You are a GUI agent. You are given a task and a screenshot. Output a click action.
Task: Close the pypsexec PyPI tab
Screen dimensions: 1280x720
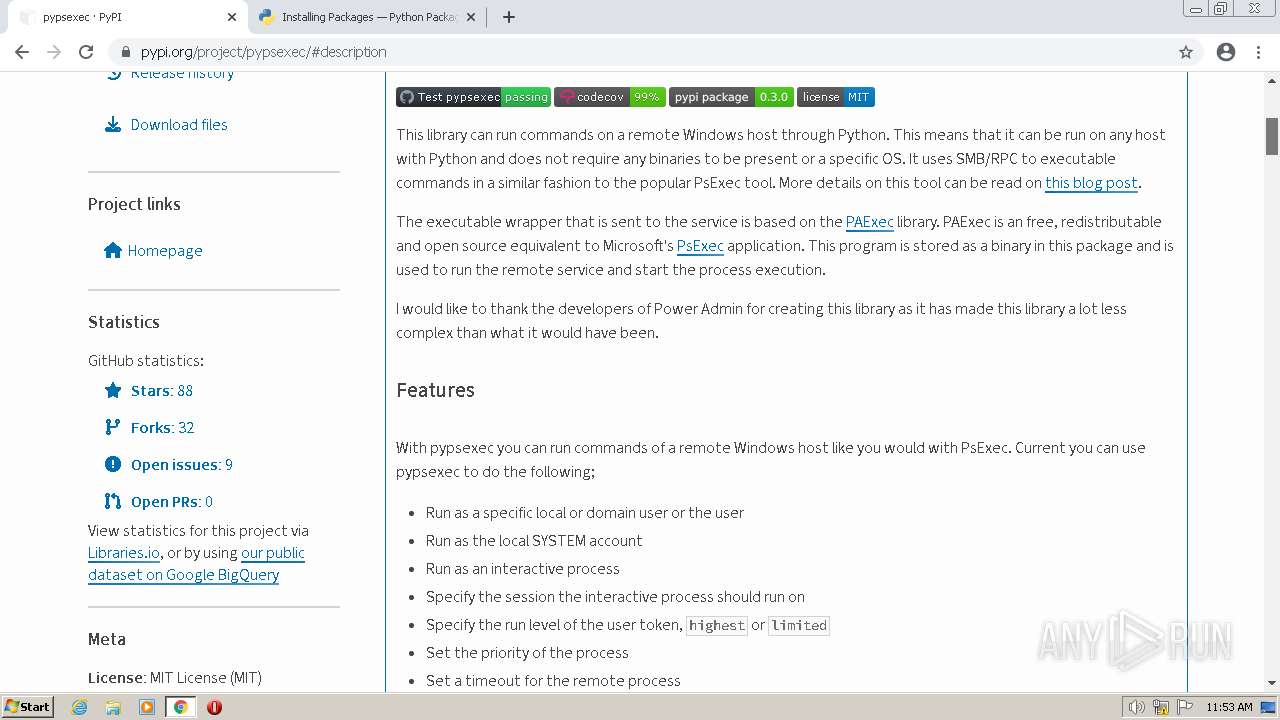(232, 17)
